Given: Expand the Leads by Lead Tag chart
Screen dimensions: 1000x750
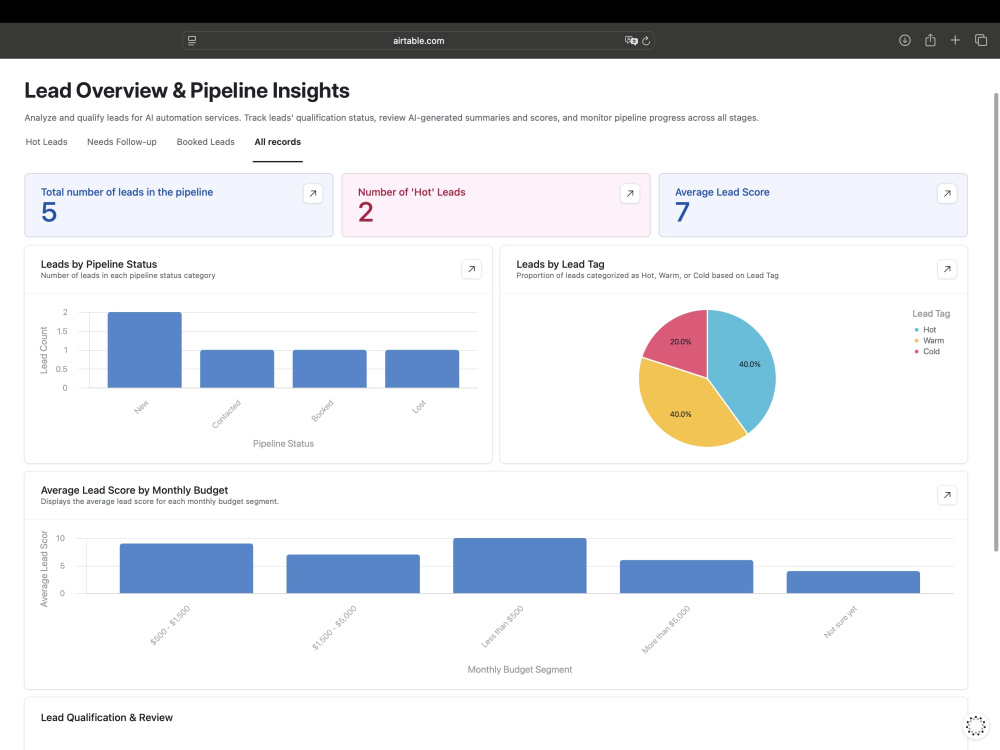Looking at the screenshot, I should pyautogui.click(x=947, y=269).
